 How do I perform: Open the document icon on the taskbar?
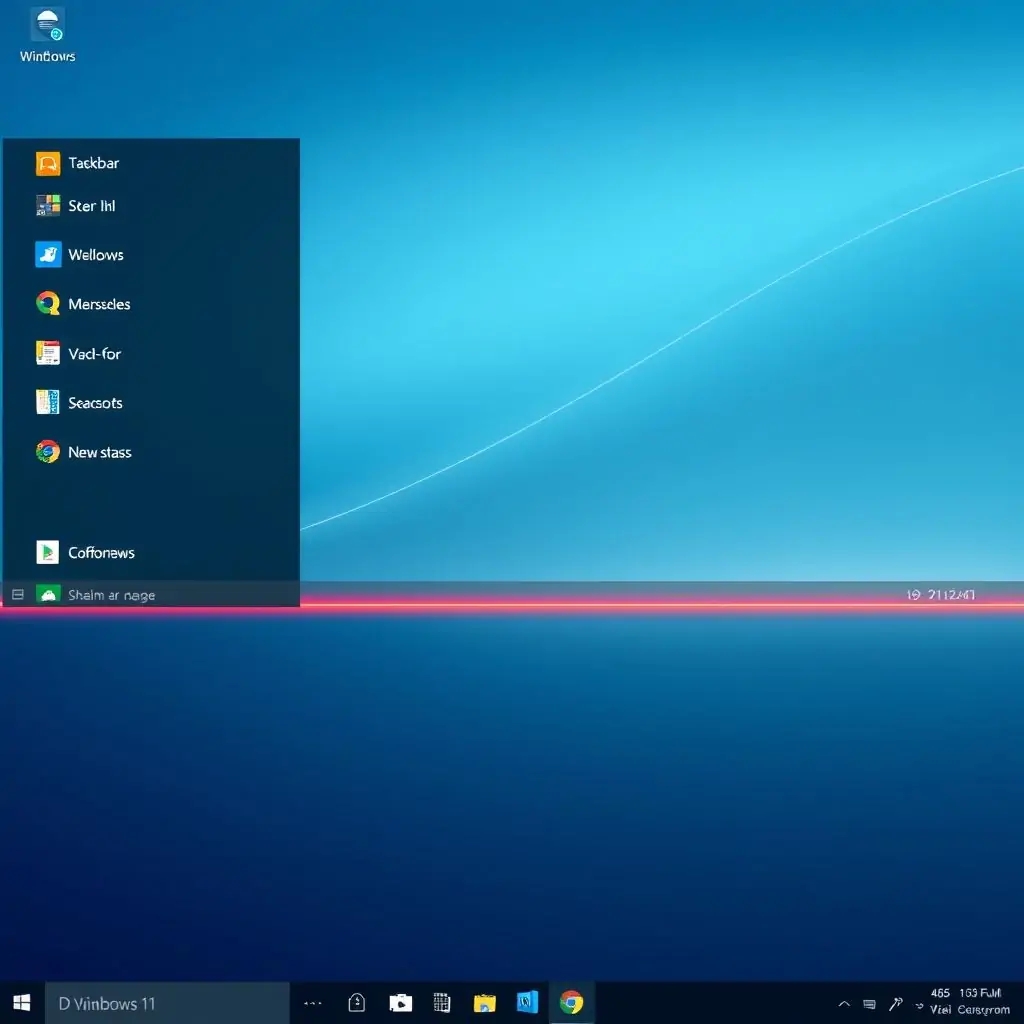tap(357, 1002)
